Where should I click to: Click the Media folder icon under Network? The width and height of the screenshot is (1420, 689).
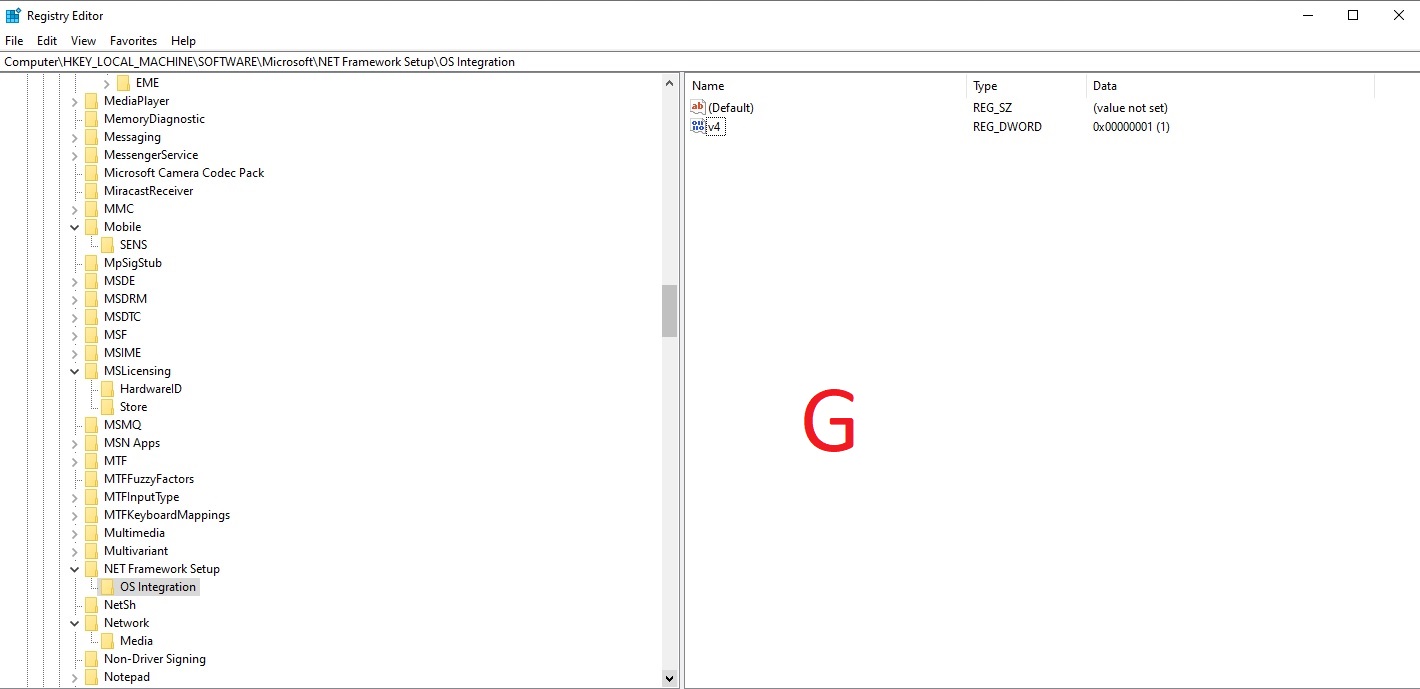coord(108,641)
